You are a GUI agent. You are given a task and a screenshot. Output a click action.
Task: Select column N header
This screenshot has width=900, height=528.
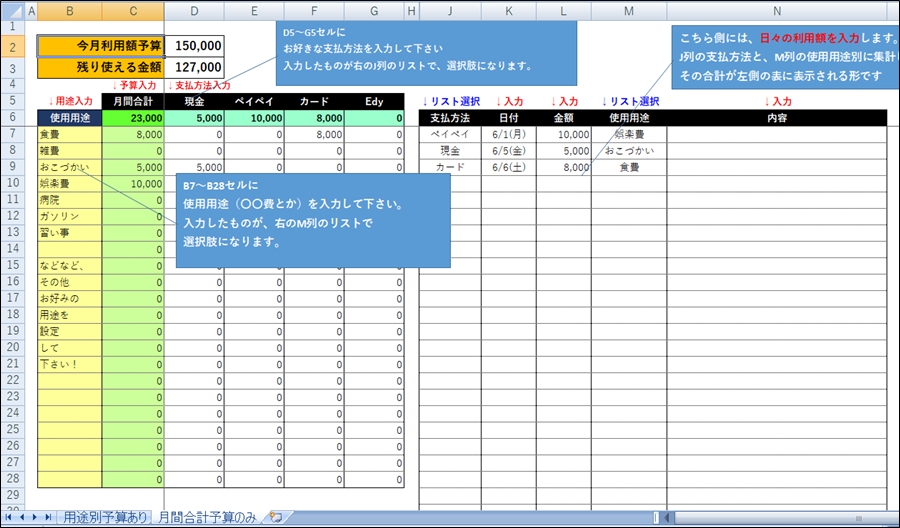click(x=777, y=10)
